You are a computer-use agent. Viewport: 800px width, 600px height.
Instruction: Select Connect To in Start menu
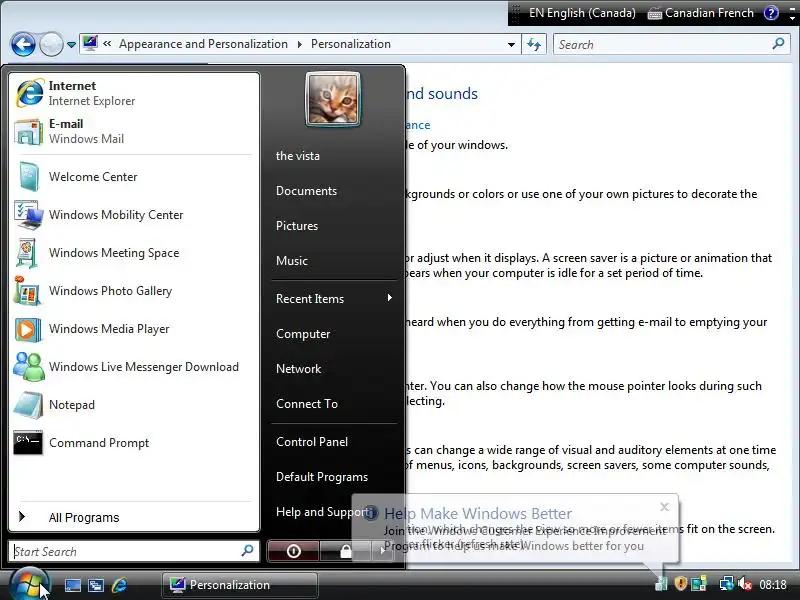(x=307, y=404)
